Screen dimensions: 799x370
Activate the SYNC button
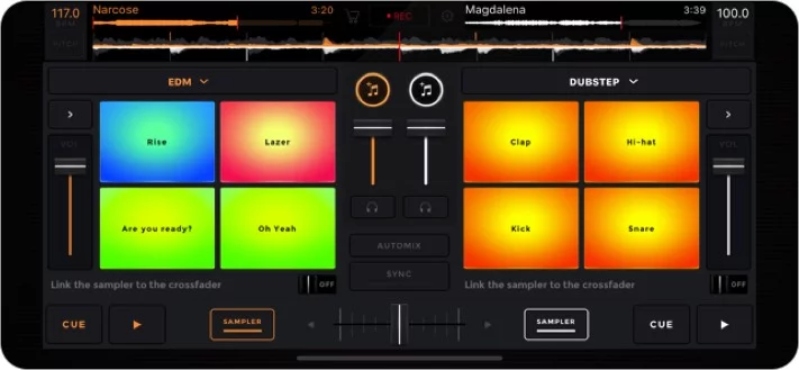pos(399,275)
